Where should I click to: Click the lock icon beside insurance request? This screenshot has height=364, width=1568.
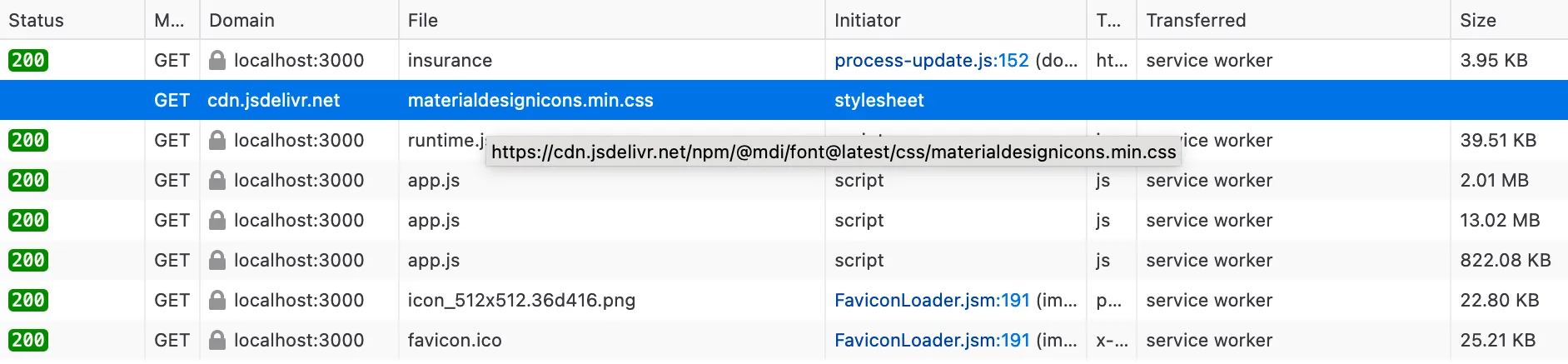click(217, 60)
